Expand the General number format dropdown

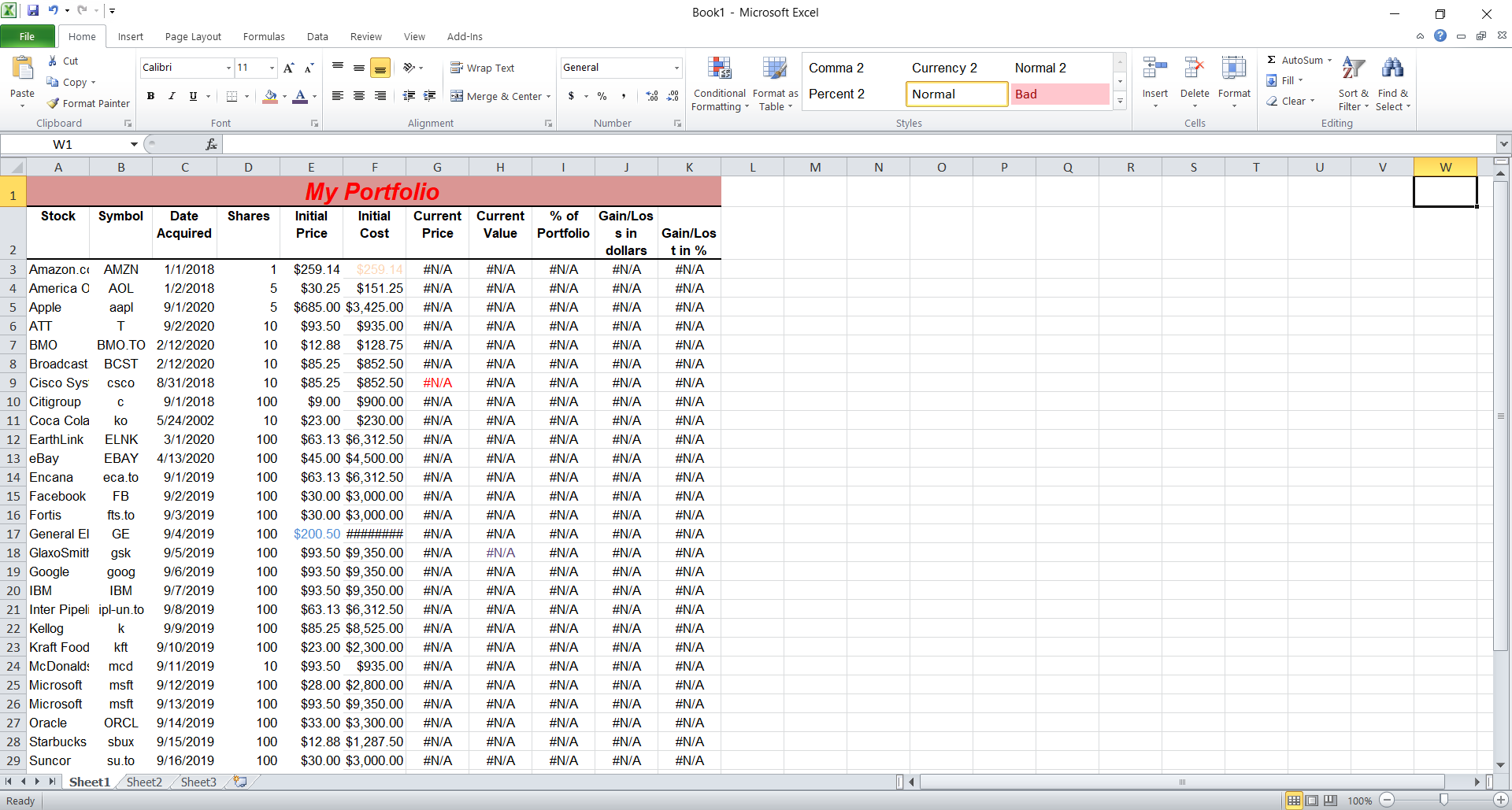point(676,68)
